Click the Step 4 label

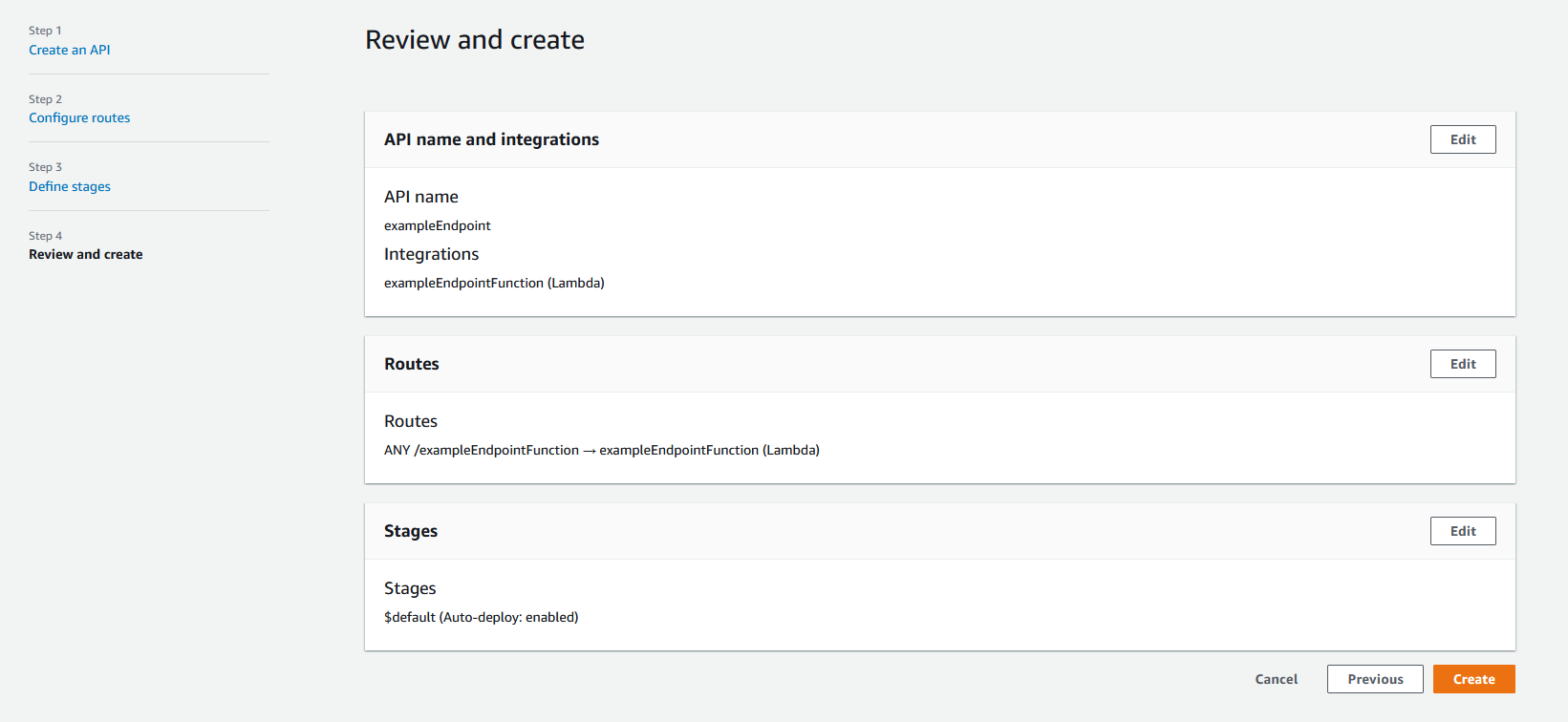click(x=45, y=236)
